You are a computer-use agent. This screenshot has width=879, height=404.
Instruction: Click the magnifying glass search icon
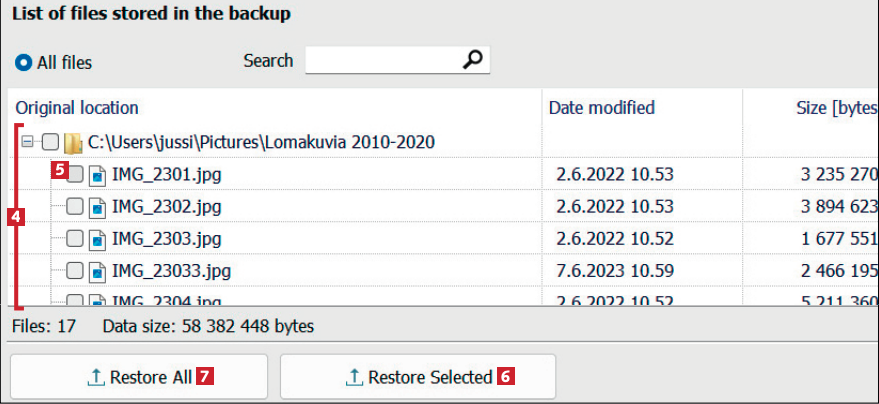click(474, 61)
